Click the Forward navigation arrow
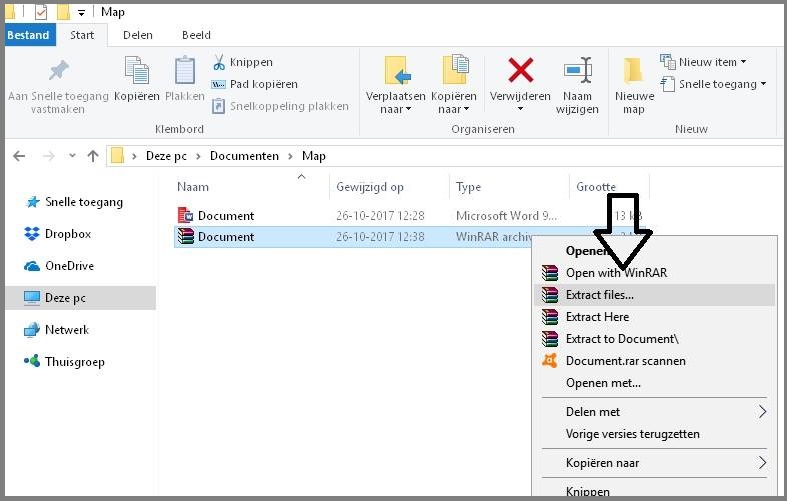This screenshot has height=501, width=787. click(48, 156)
